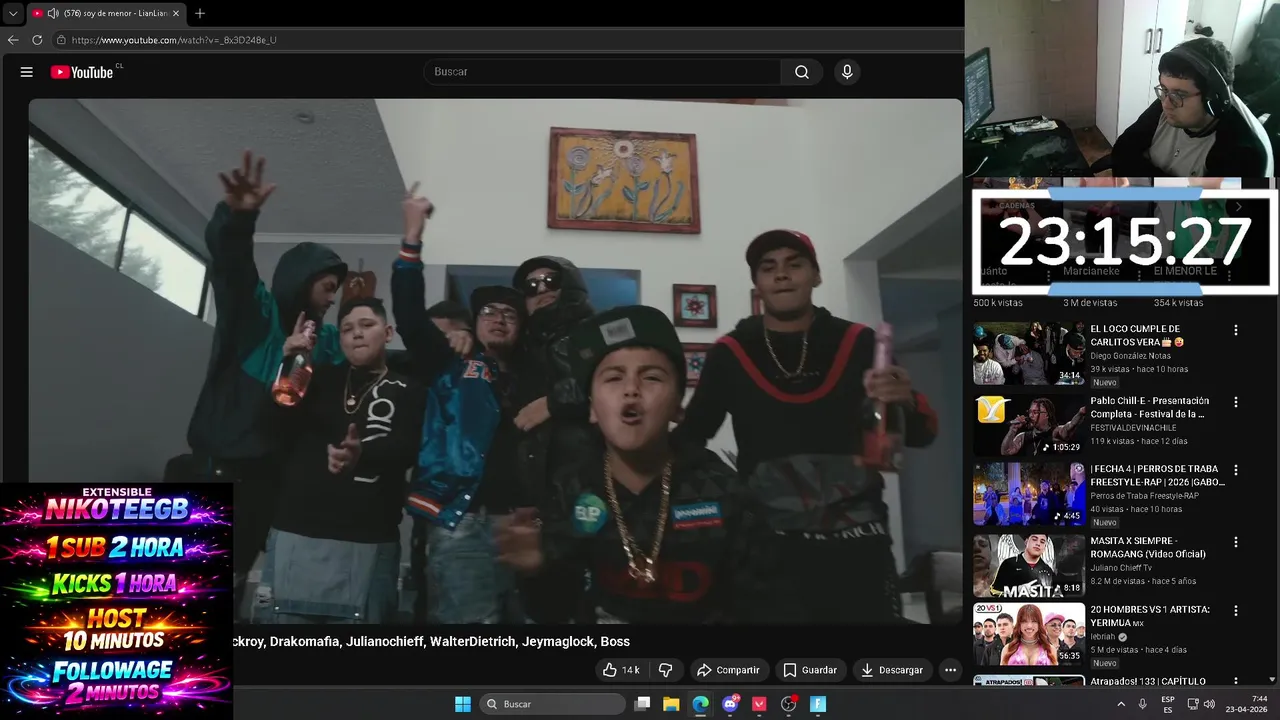Open 'Atrapados! 133' video title
The height and width of the screenshot is (720, 1280).
tap(1148, 681)
